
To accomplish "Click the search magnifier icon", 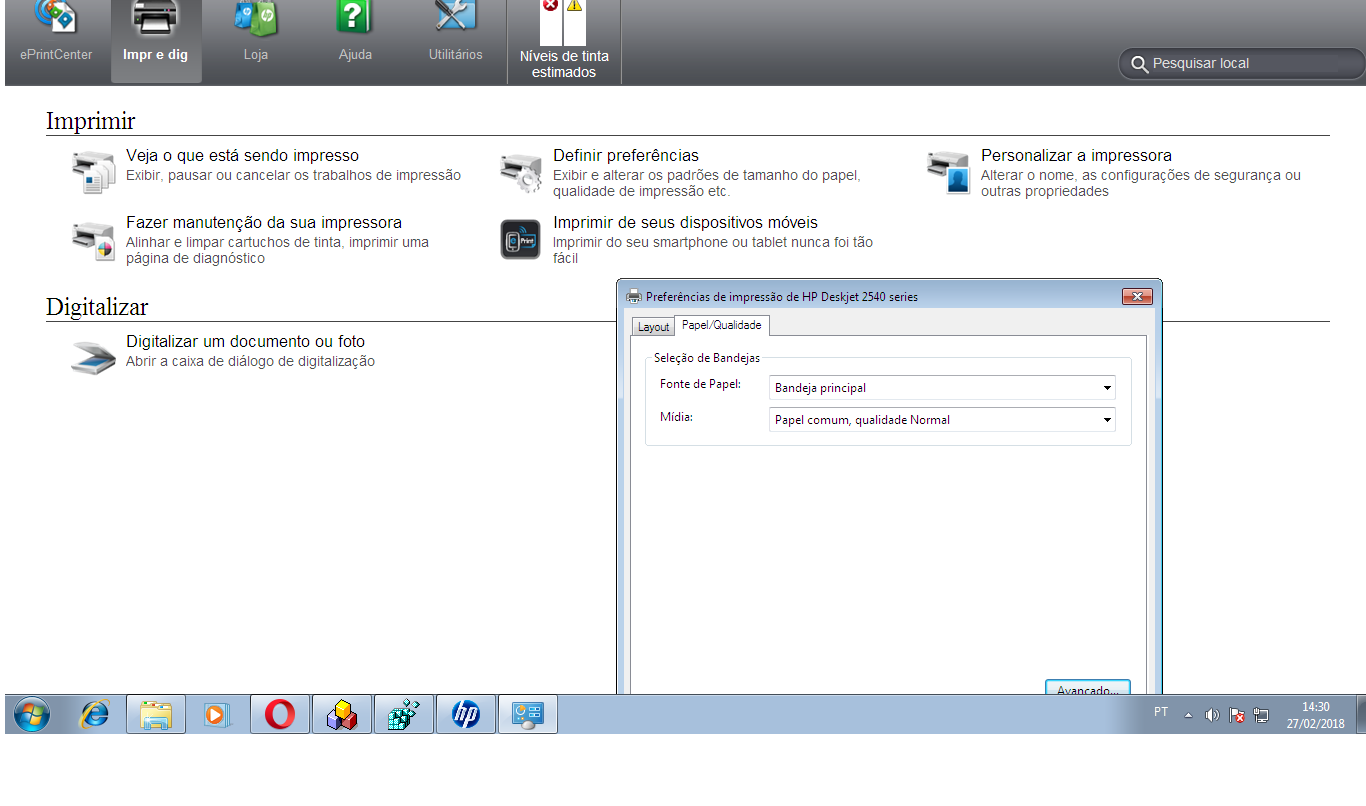I will click(1138, 64).
